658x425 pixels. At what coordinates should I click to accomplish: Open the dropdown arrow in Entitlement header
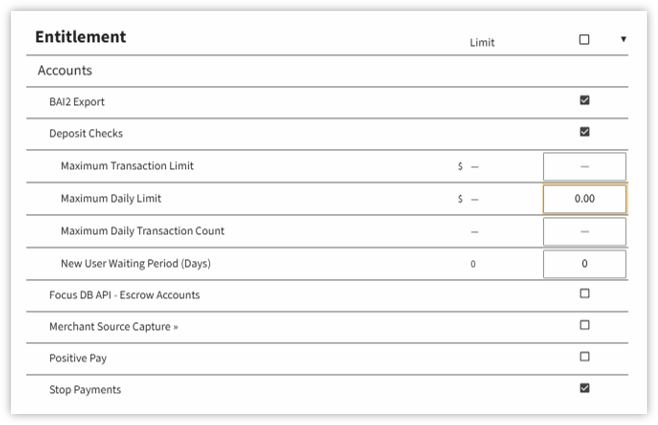[x=623, y=39]
